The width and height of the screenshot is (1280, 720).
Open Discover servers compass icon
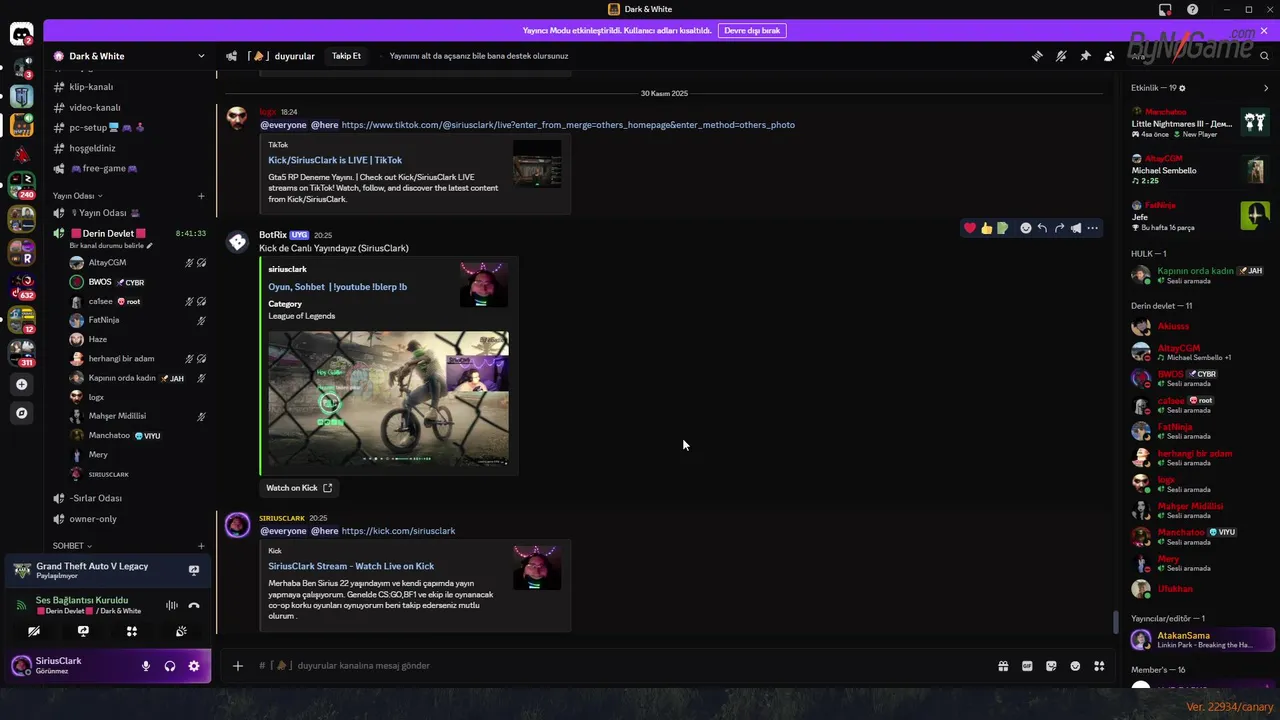click(21, 413)
